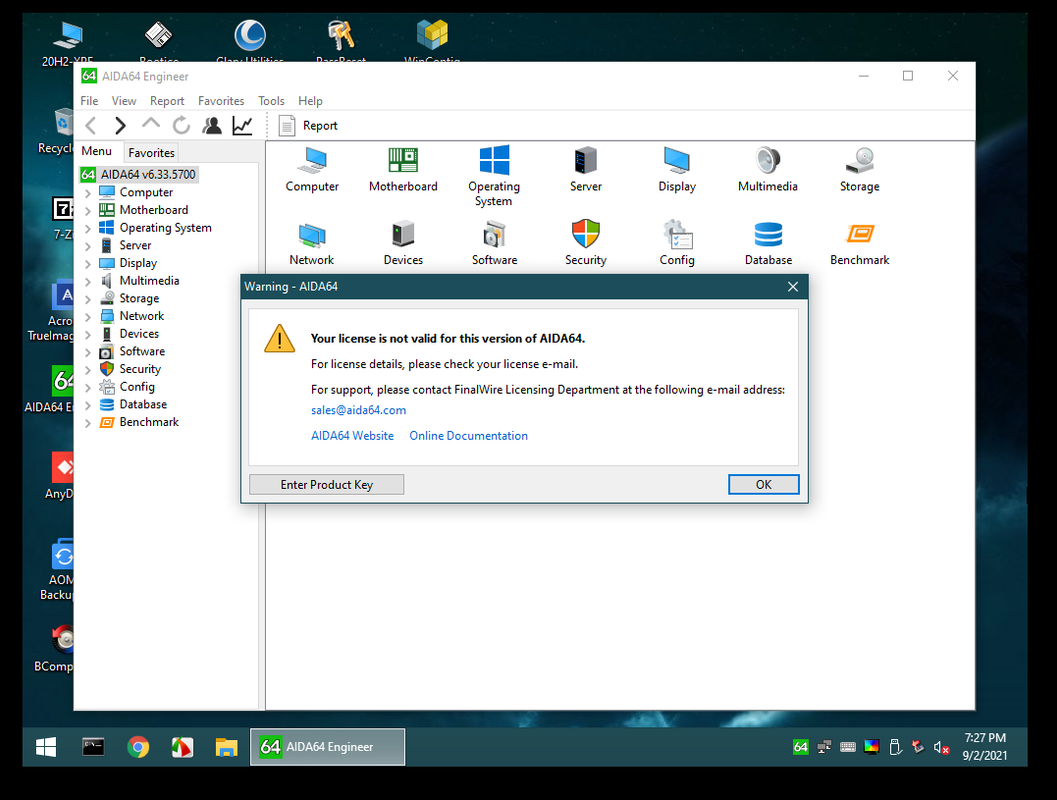Open the Display category icon in main pane

tap(677, 169)
